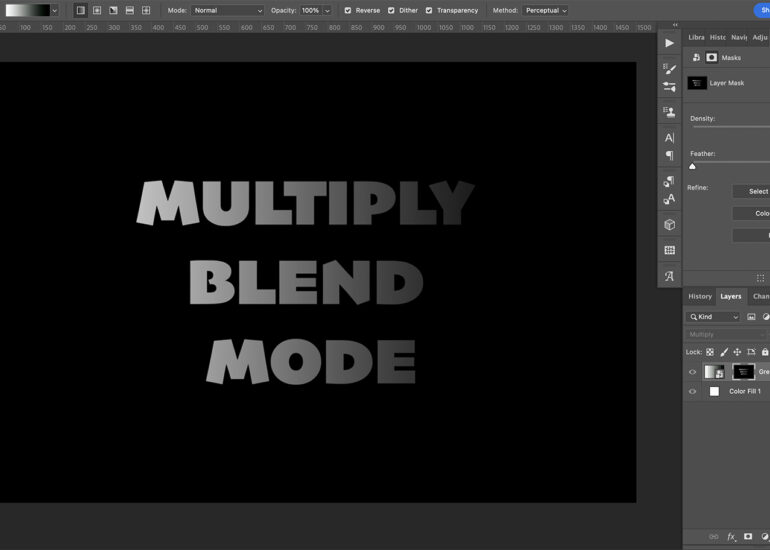Add a layer style fx icon
Image resolution: width=770 pixels, height=550 pixels.
pyautogui.click(x=731, y=537)
